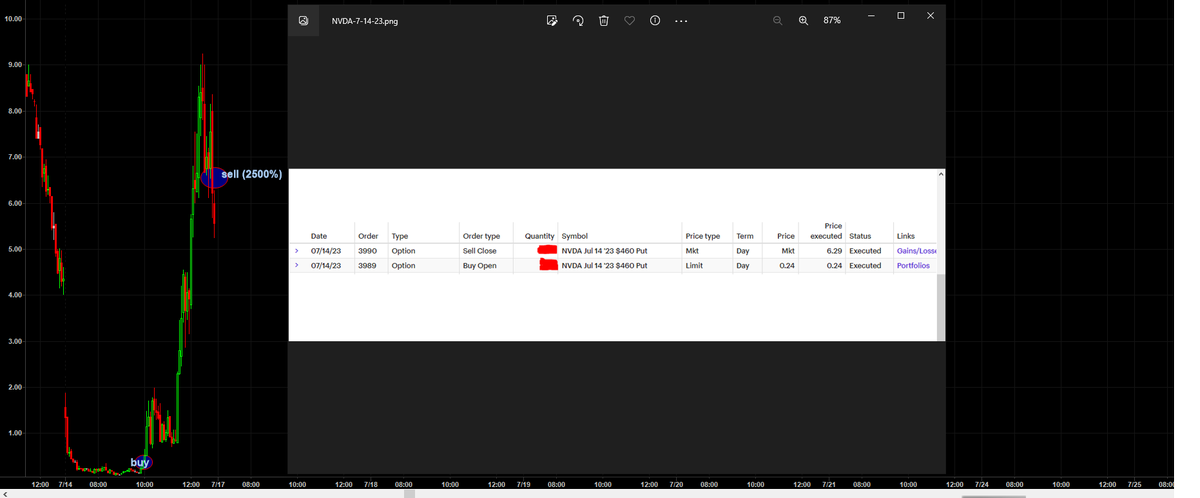Click the Sell Close order type cell
The image size is (1200, 498).
click(480, 251)
